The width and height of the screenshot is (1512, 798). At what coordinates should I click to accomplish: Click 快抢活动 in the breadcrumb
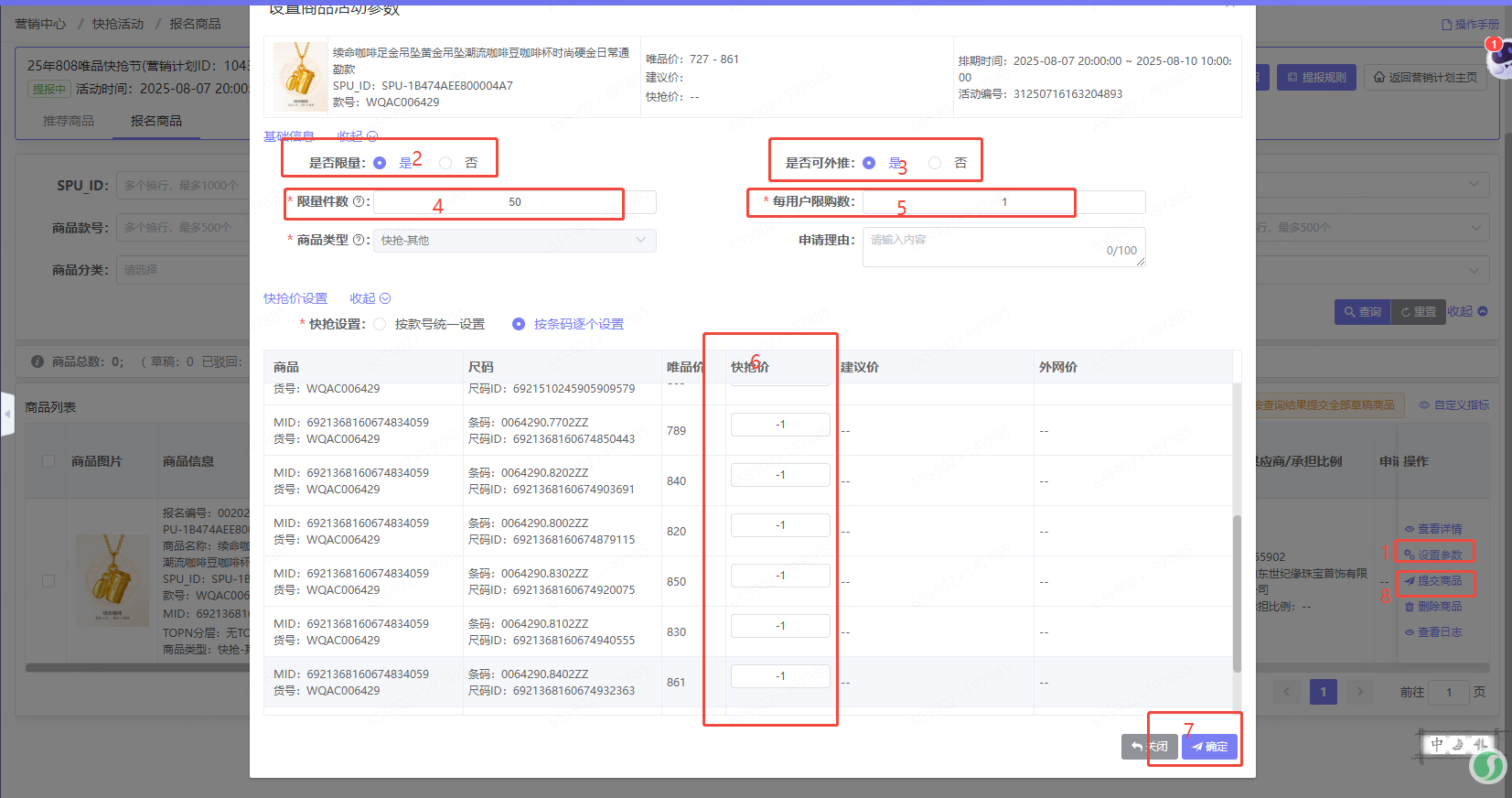118,24
